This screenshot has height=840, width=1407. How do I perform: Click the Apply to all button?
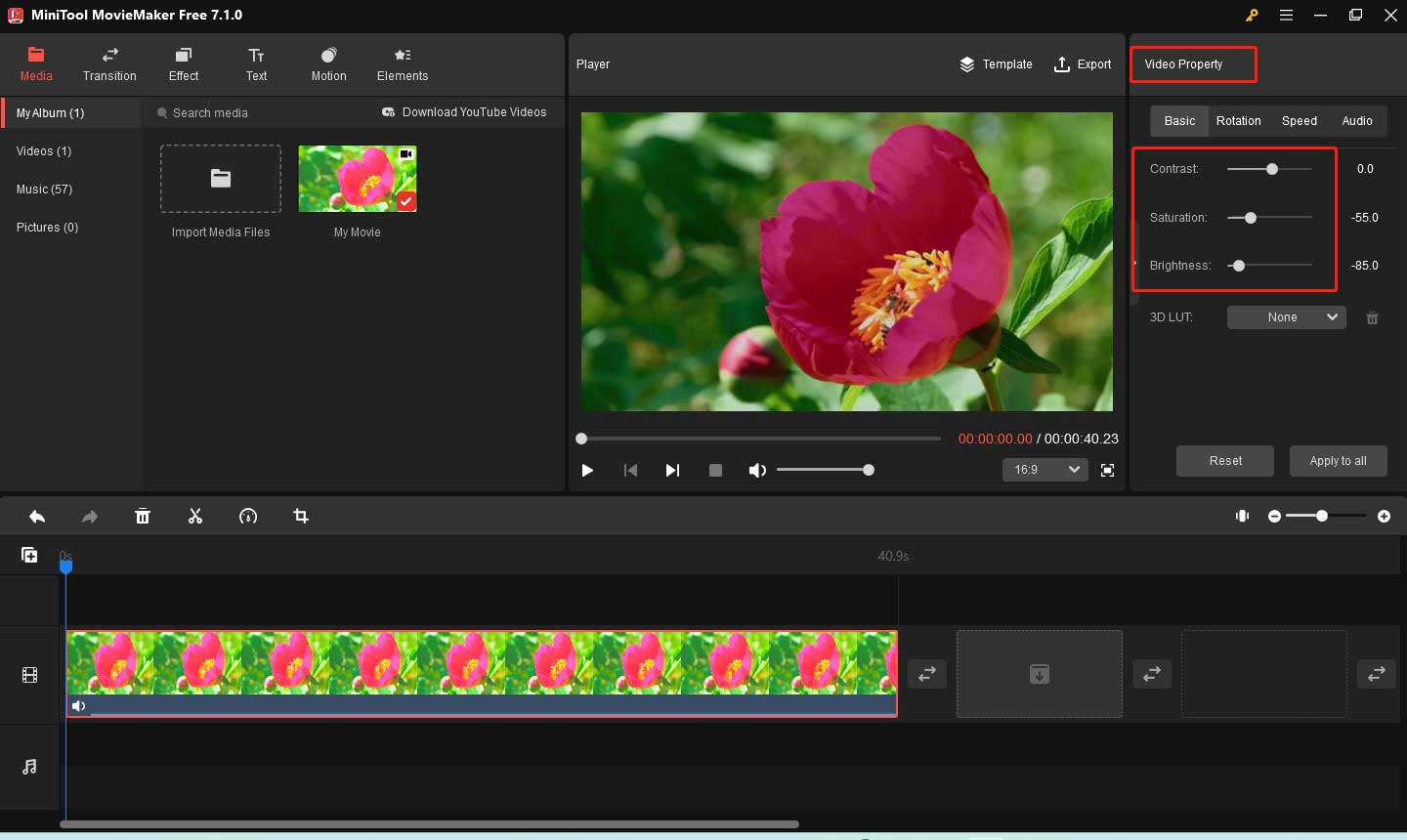click(1339, 460)
